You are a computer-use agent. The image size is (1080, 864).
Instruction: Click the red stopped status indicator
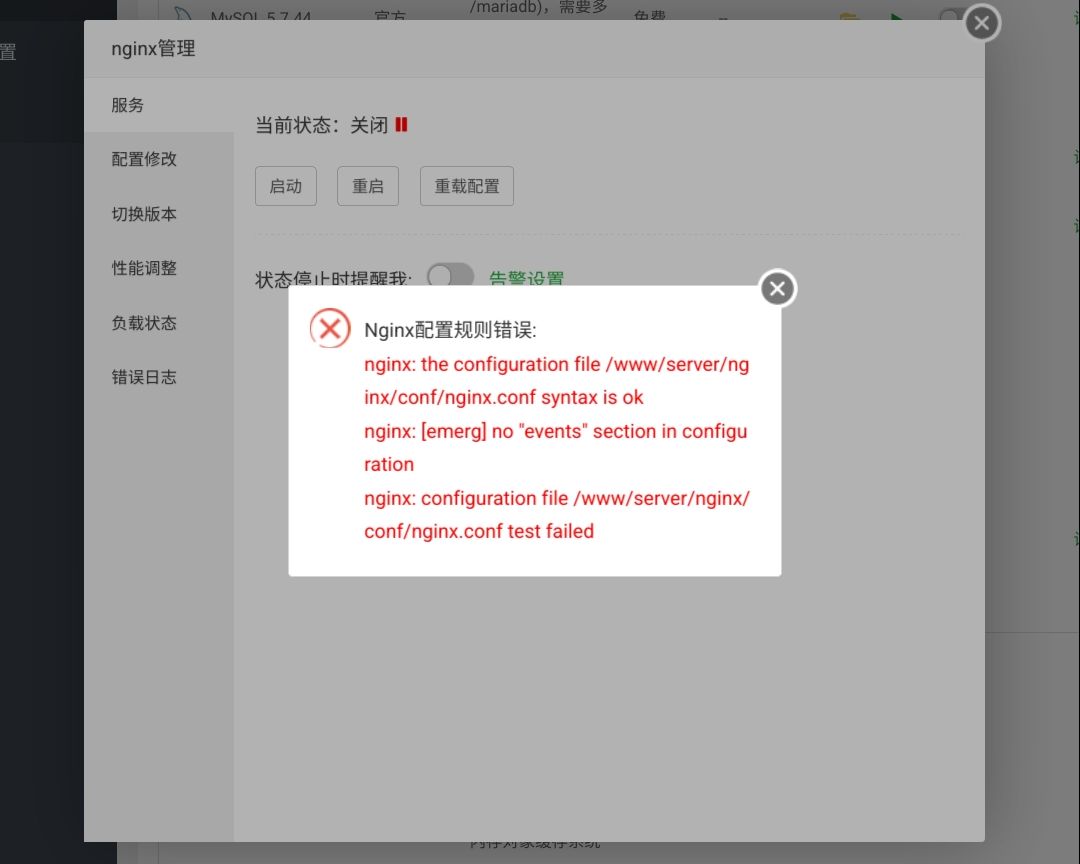point(402,125)
